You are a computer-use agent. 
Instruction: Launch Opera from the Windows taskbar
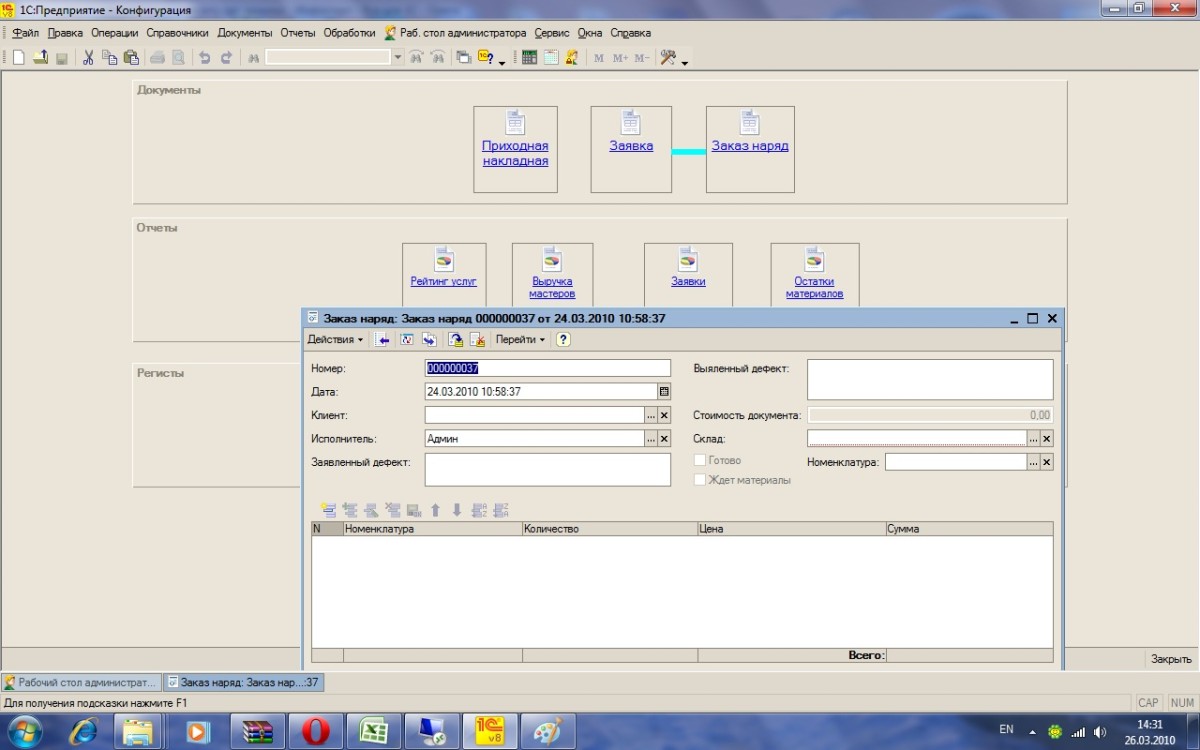315,731
